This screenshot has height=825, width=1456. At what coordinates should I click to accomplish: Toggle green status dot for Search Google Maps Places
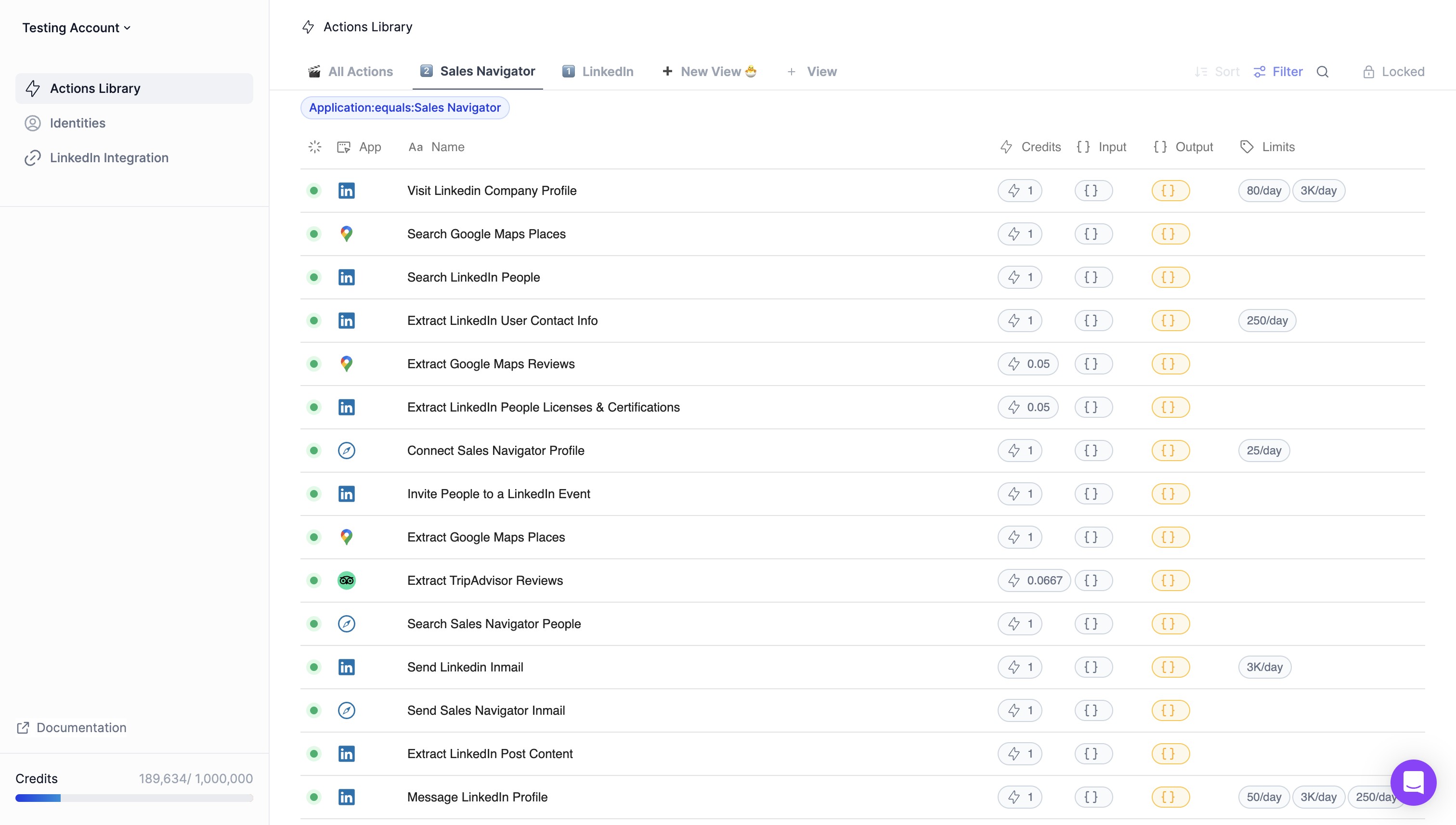(x=313, y=234)
